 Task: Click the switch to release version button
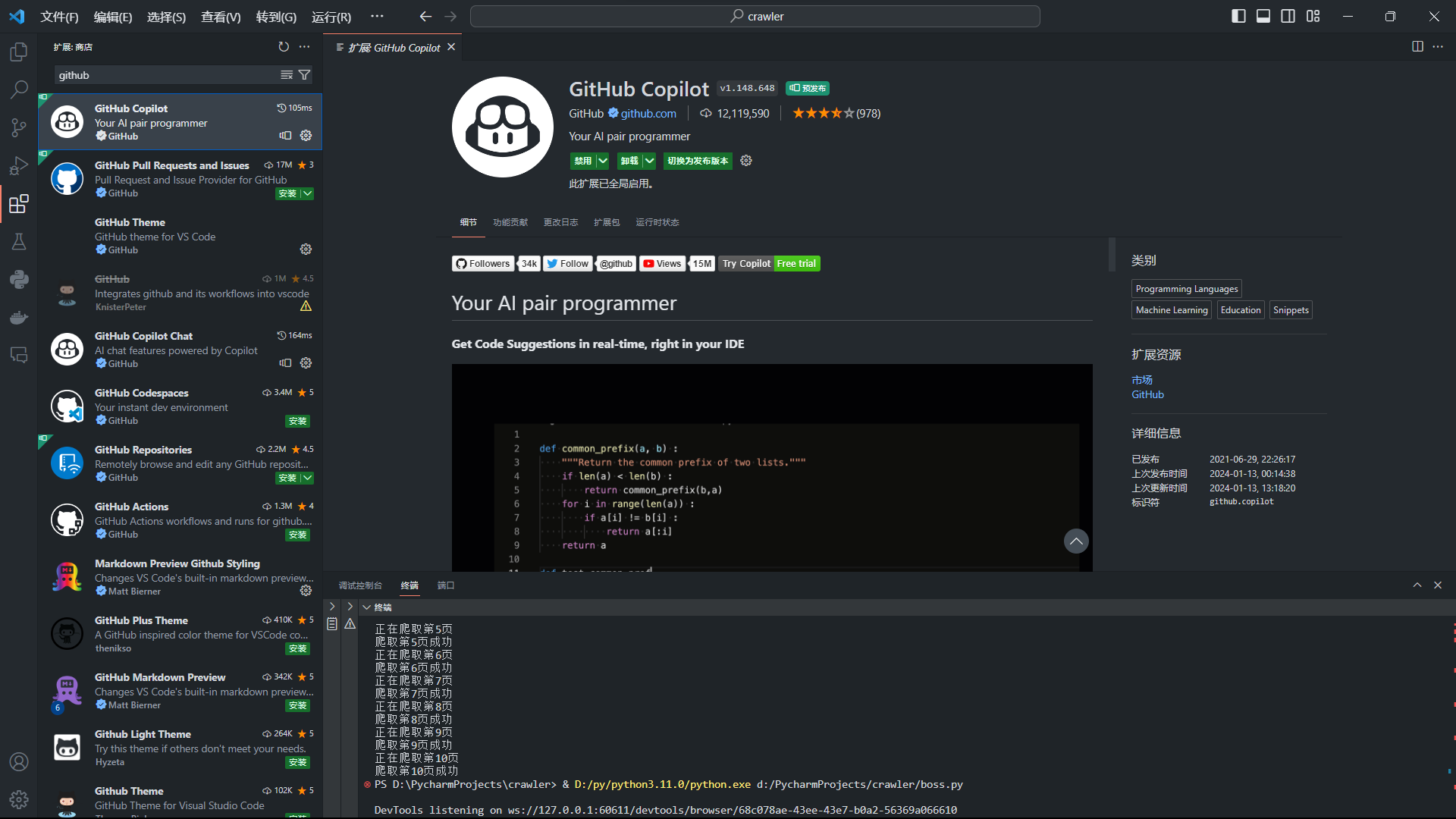698,161
